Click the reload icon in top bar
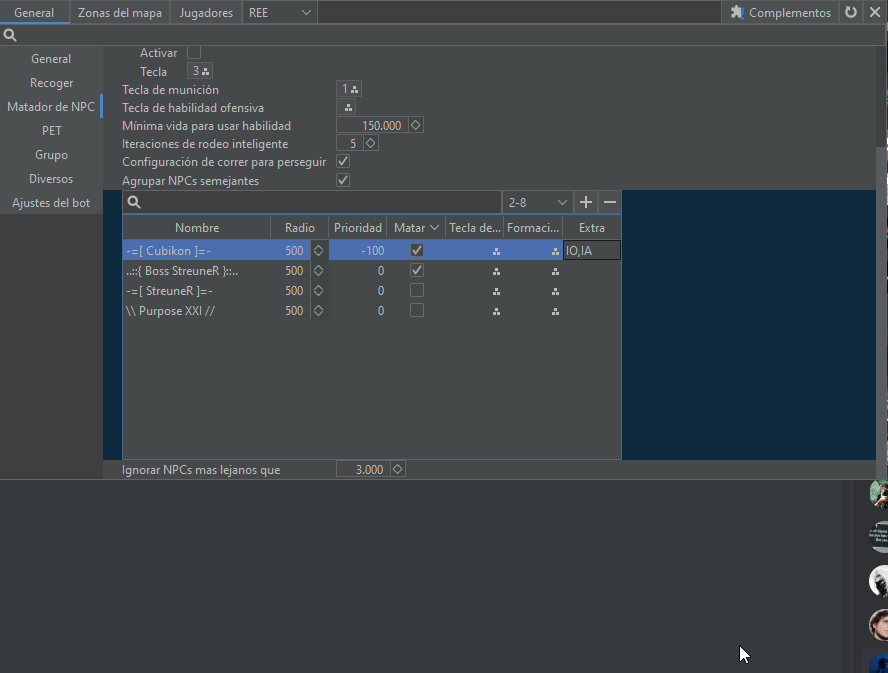 (851, 13)
